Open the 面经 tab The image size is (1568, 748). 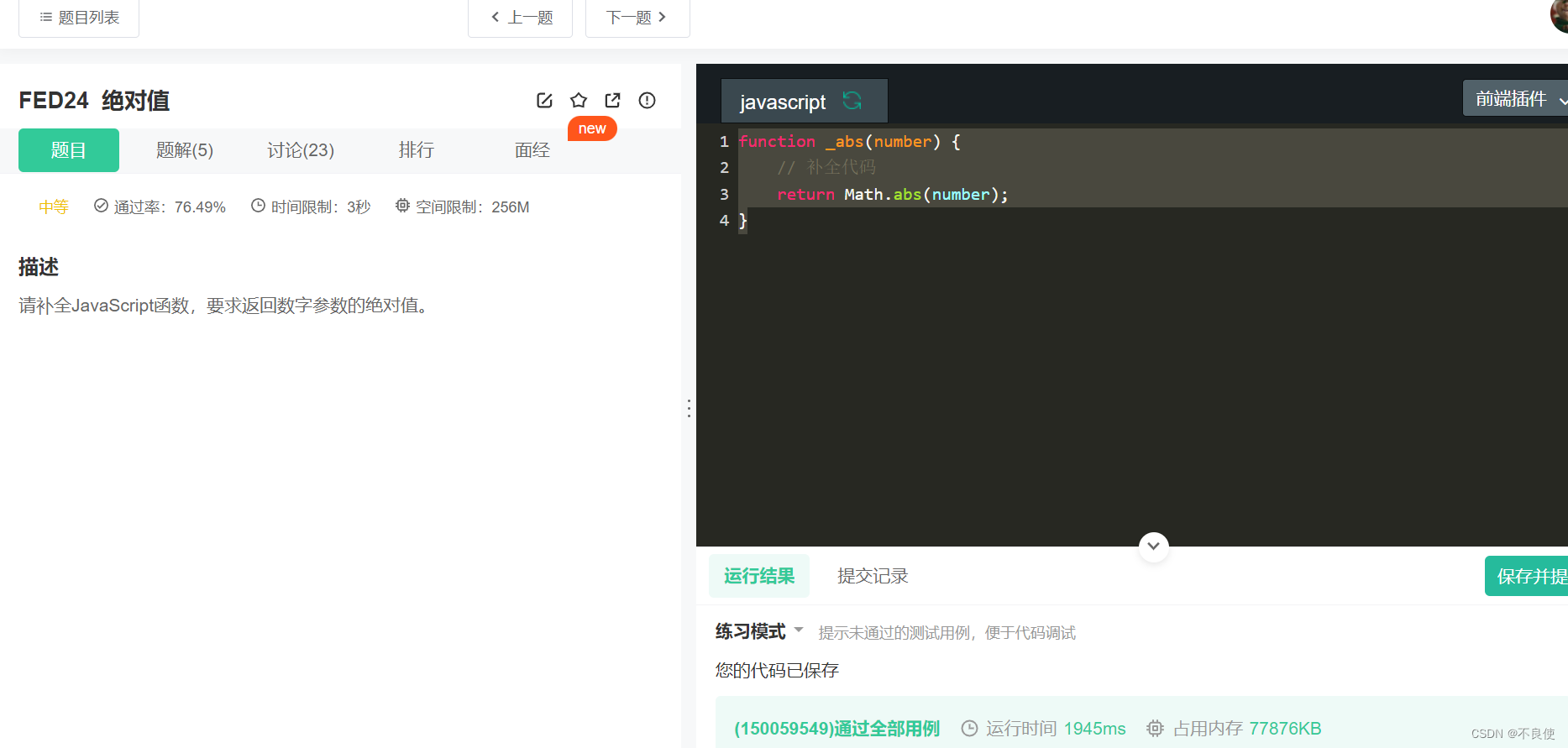pos(532,150)
